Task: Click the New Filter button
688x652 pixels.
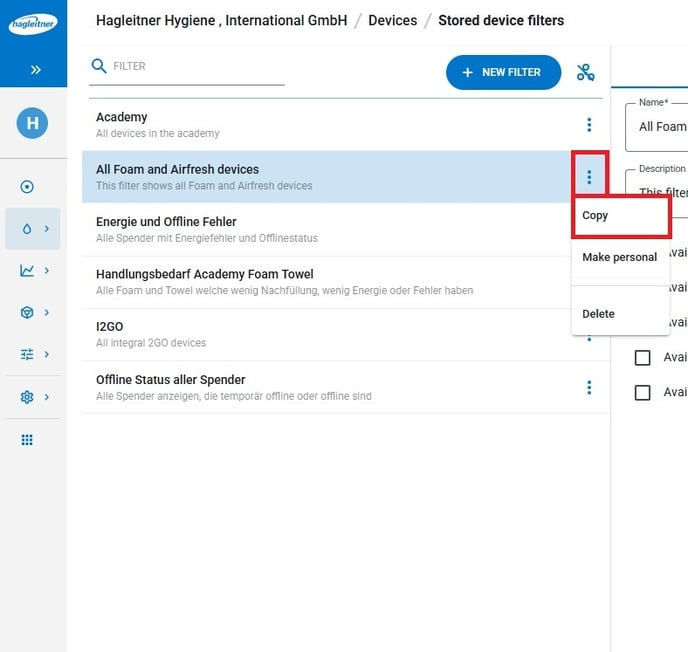Action: [503, 72]
